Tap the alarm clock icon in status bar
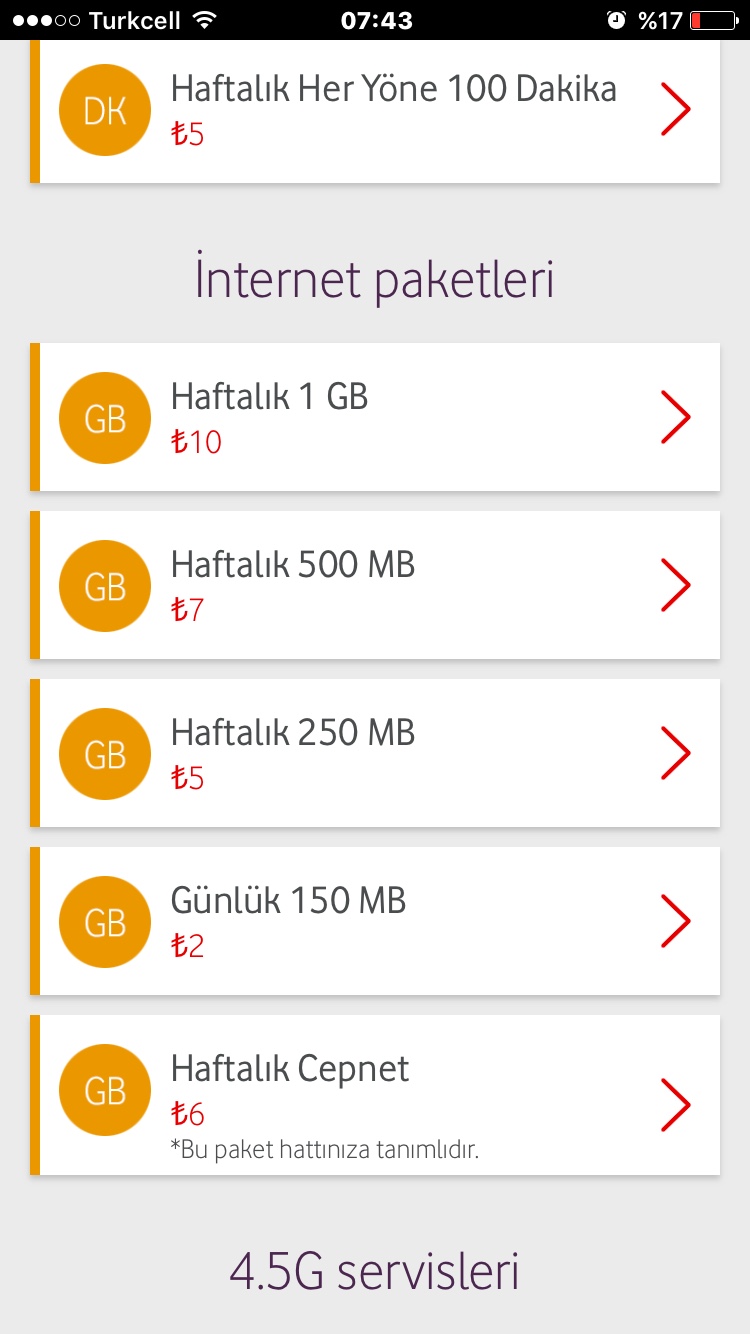750x1334 pixels. (x=617, y=20)
